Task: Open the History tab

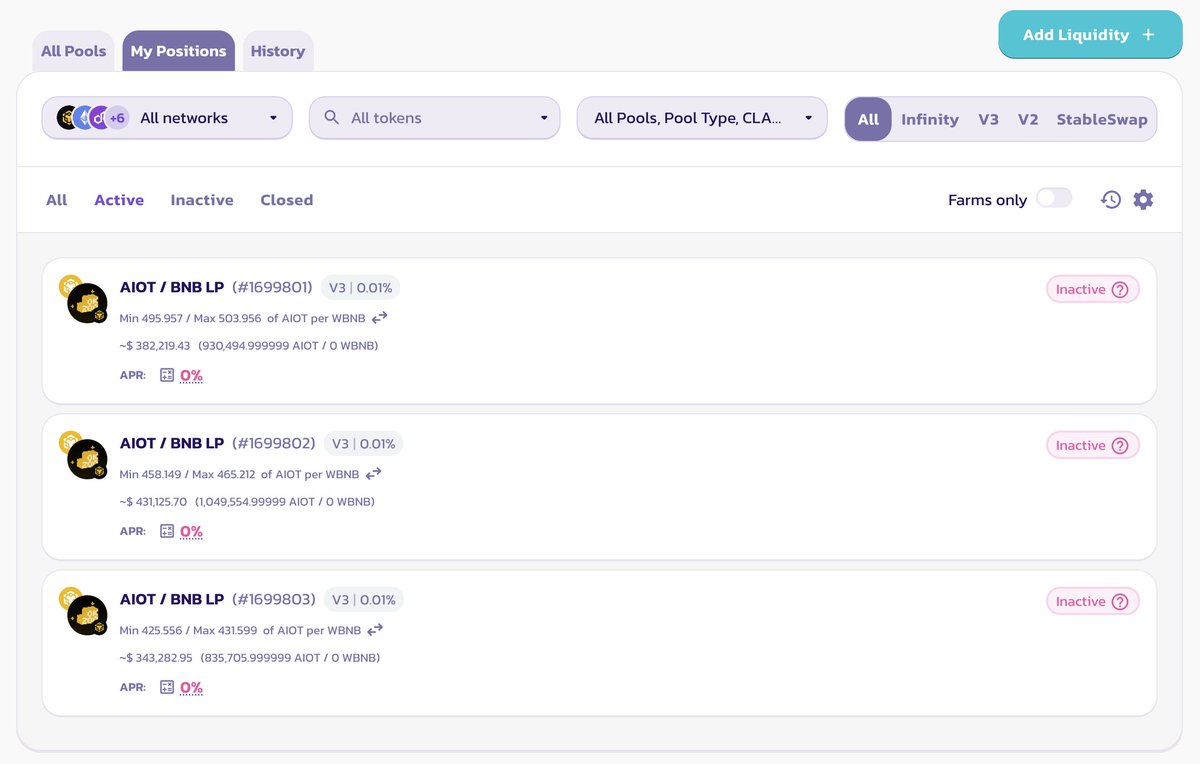Action: coord(278,51)
